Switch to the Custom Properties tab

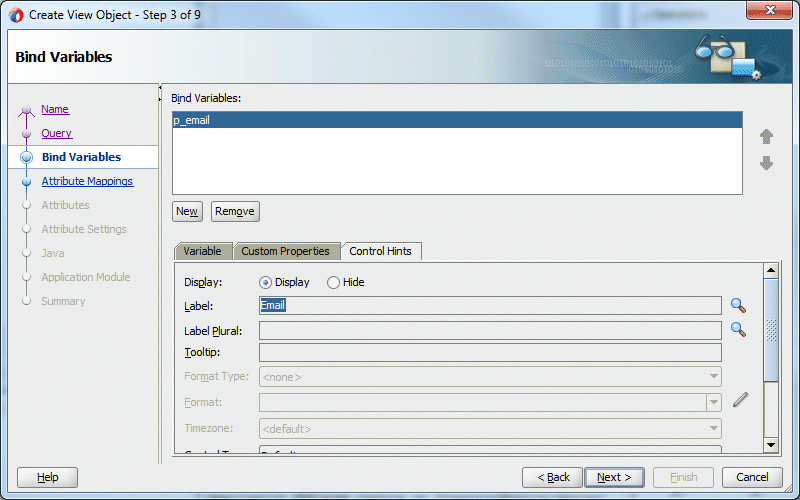click(286, 251)
